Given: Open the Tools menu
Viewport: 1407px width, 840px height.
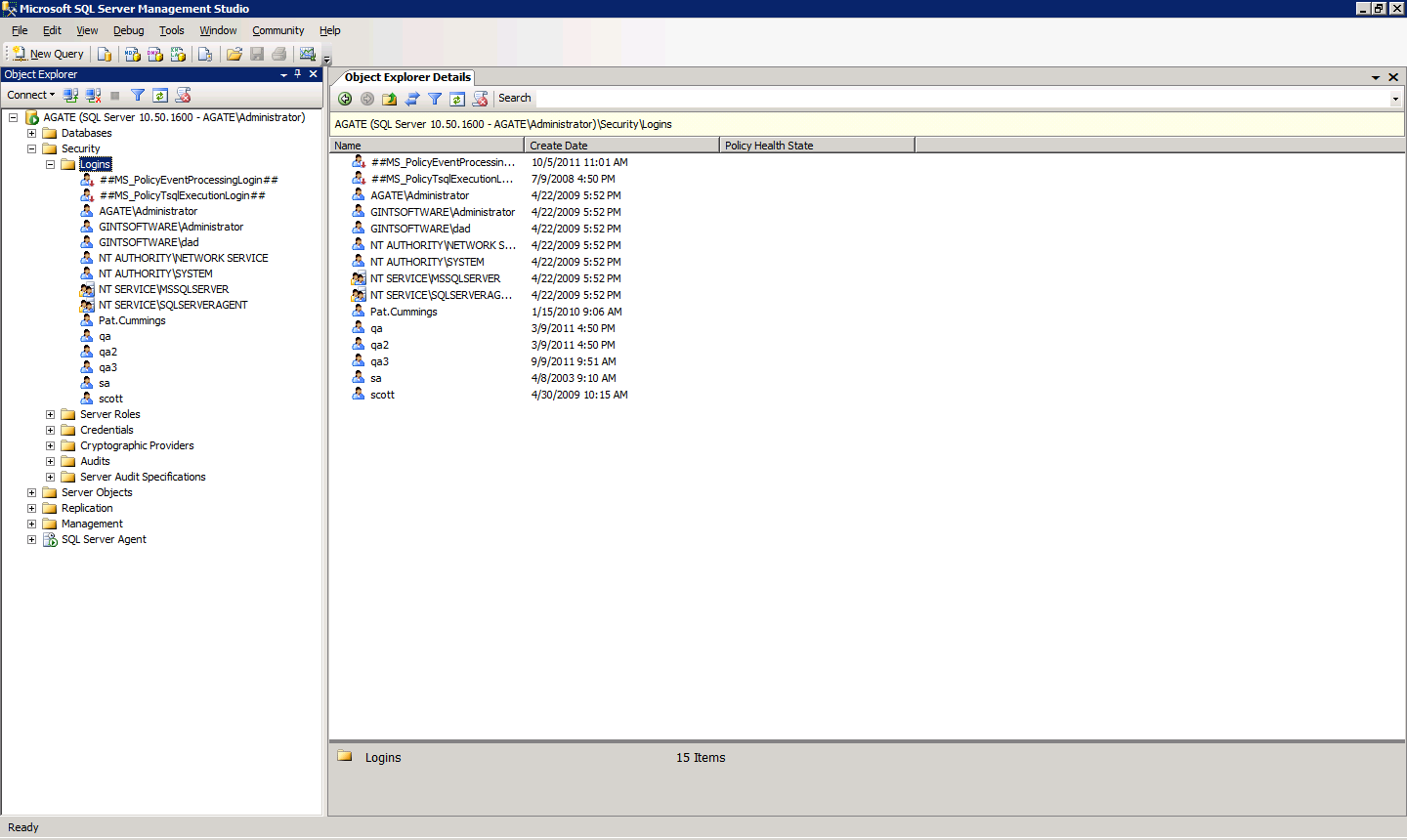Looking at the screenshot, I should [172, 30].
